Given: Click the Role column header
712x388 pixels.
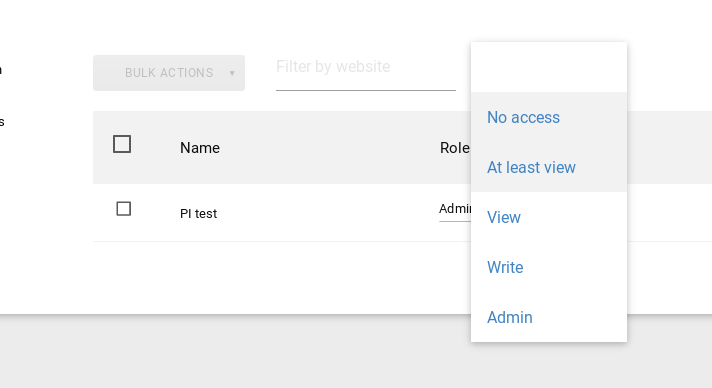Looking at the screenshot, I should 455,148.
